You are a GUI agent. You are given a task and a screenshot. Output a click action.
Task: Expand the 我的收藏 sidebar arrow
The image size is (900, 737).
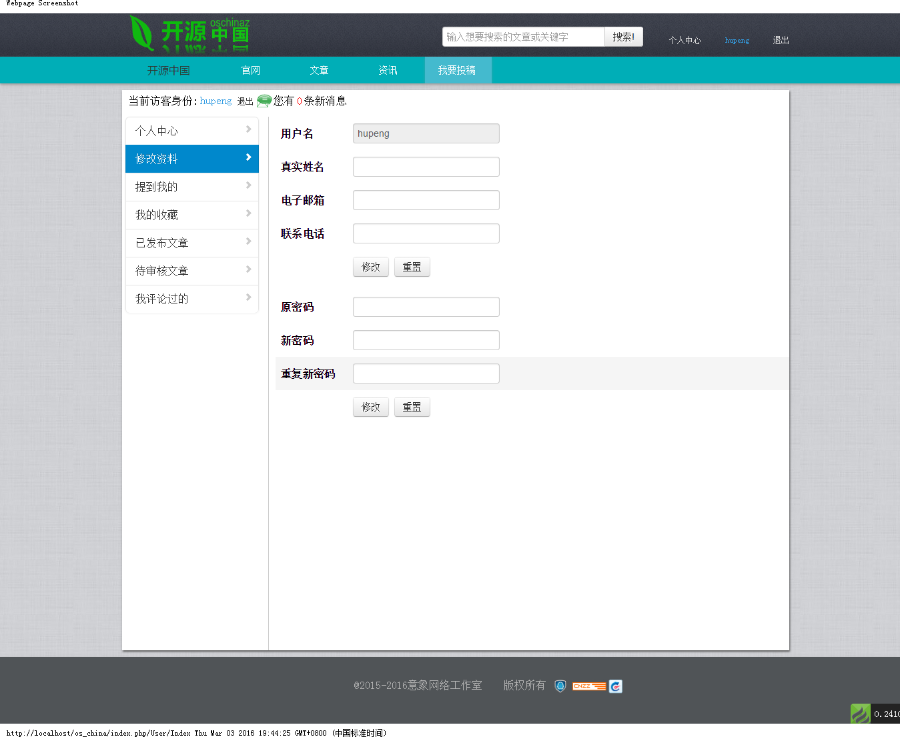[250, 214]
